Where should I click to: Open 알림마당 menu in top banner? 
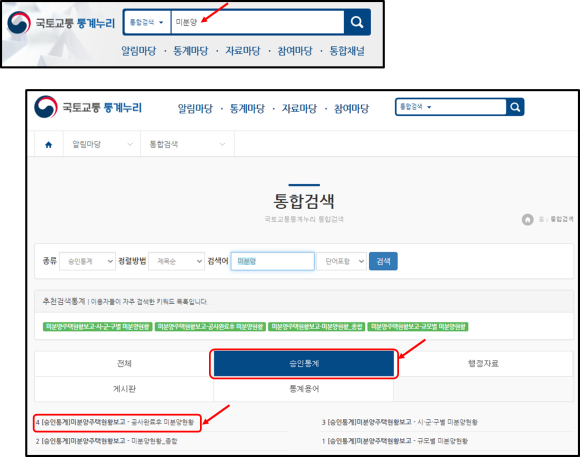pyautogui.click(x=139, y=51)
